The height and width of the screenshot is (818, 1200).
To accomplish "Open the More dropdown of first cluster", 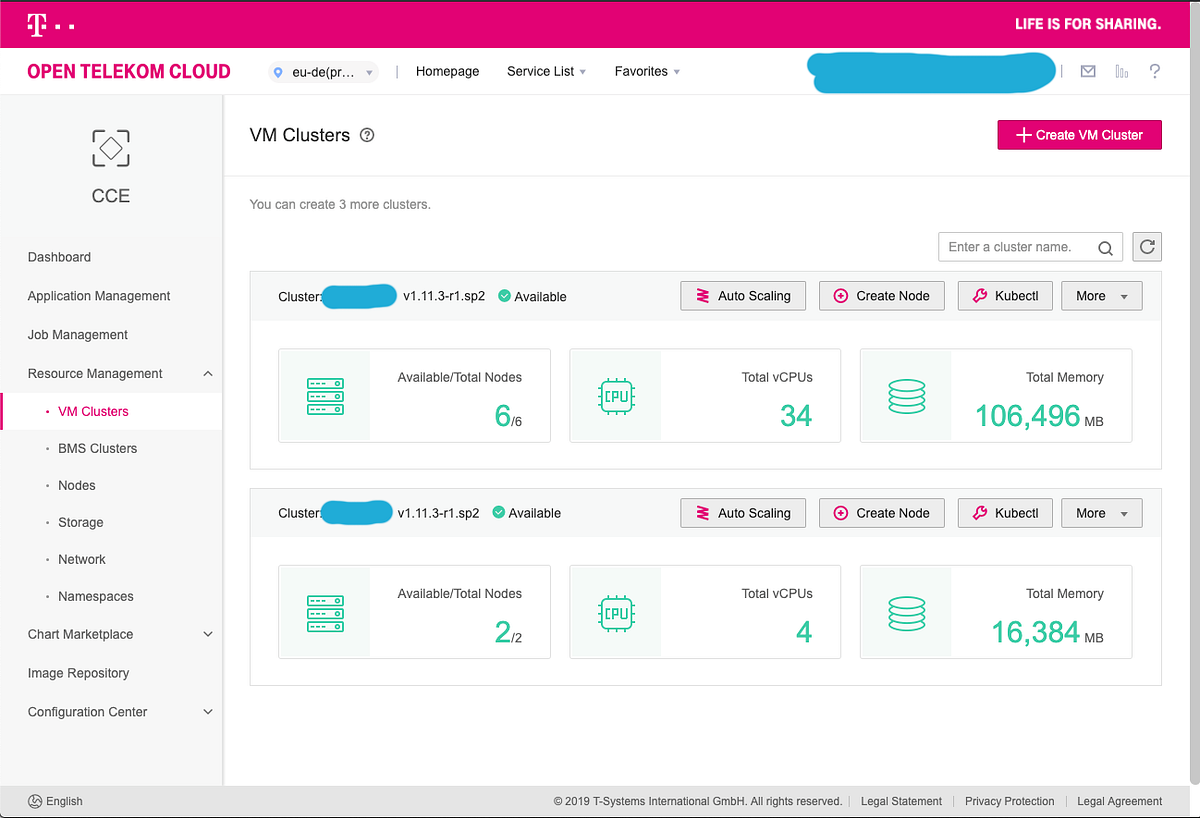I will pyautogui.click(x=1102, y=296).
